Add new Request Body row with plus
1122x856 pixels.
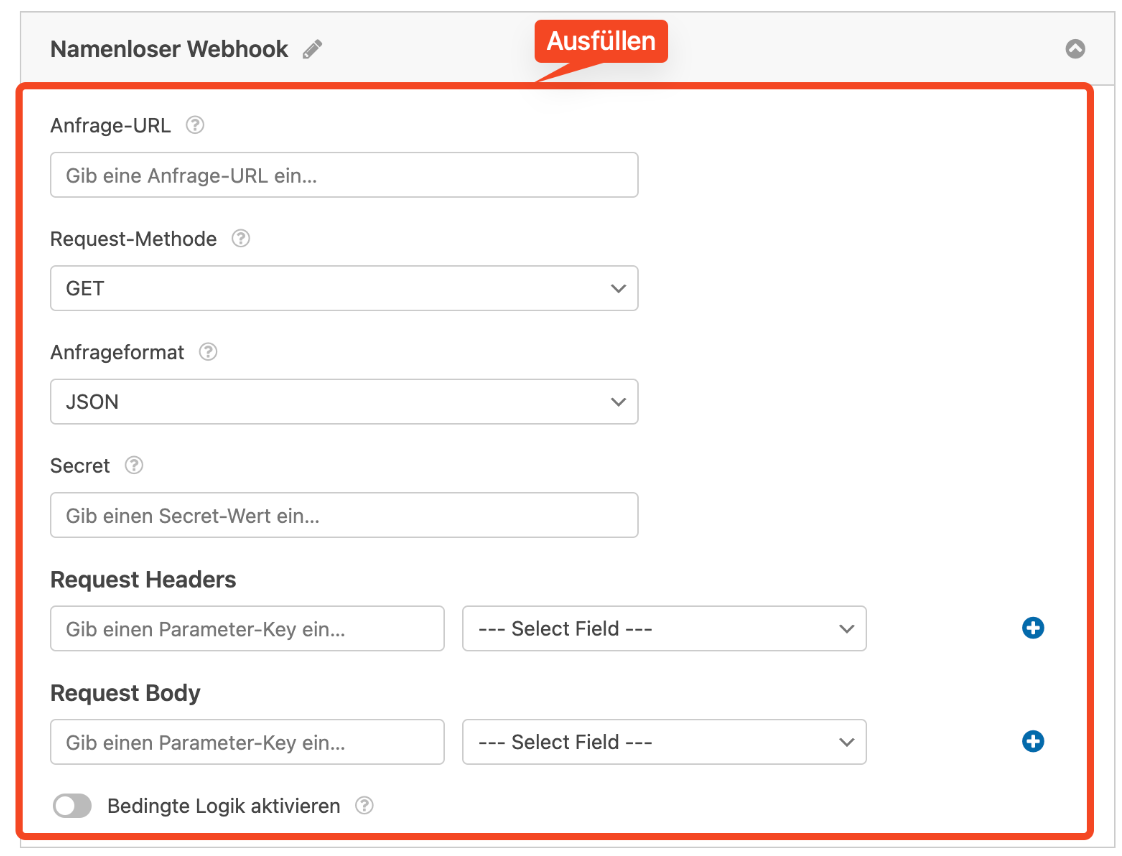pyautogui.click(x=1033, y=742)
